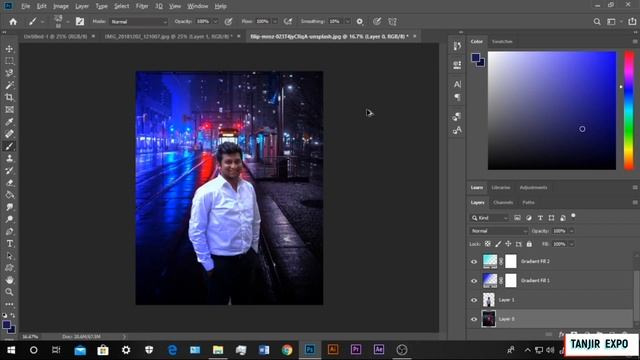Viewport: 640px width, 360px height.
Task: Select the Horizontal Type tool
Action: [x=9, y=244]
